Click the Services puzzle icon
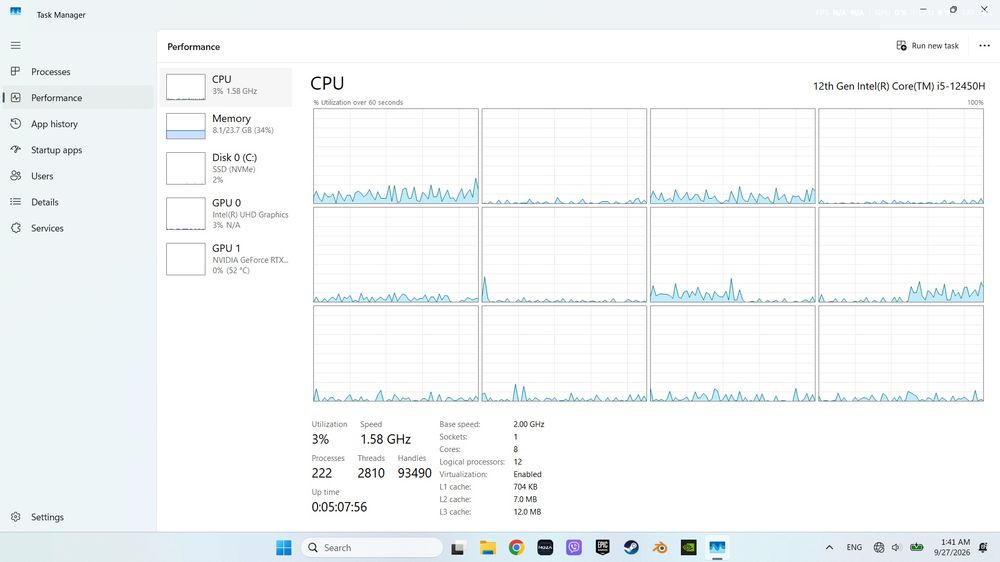The width and height of the screenshot is (1000, 562). (x=15, y=228)
